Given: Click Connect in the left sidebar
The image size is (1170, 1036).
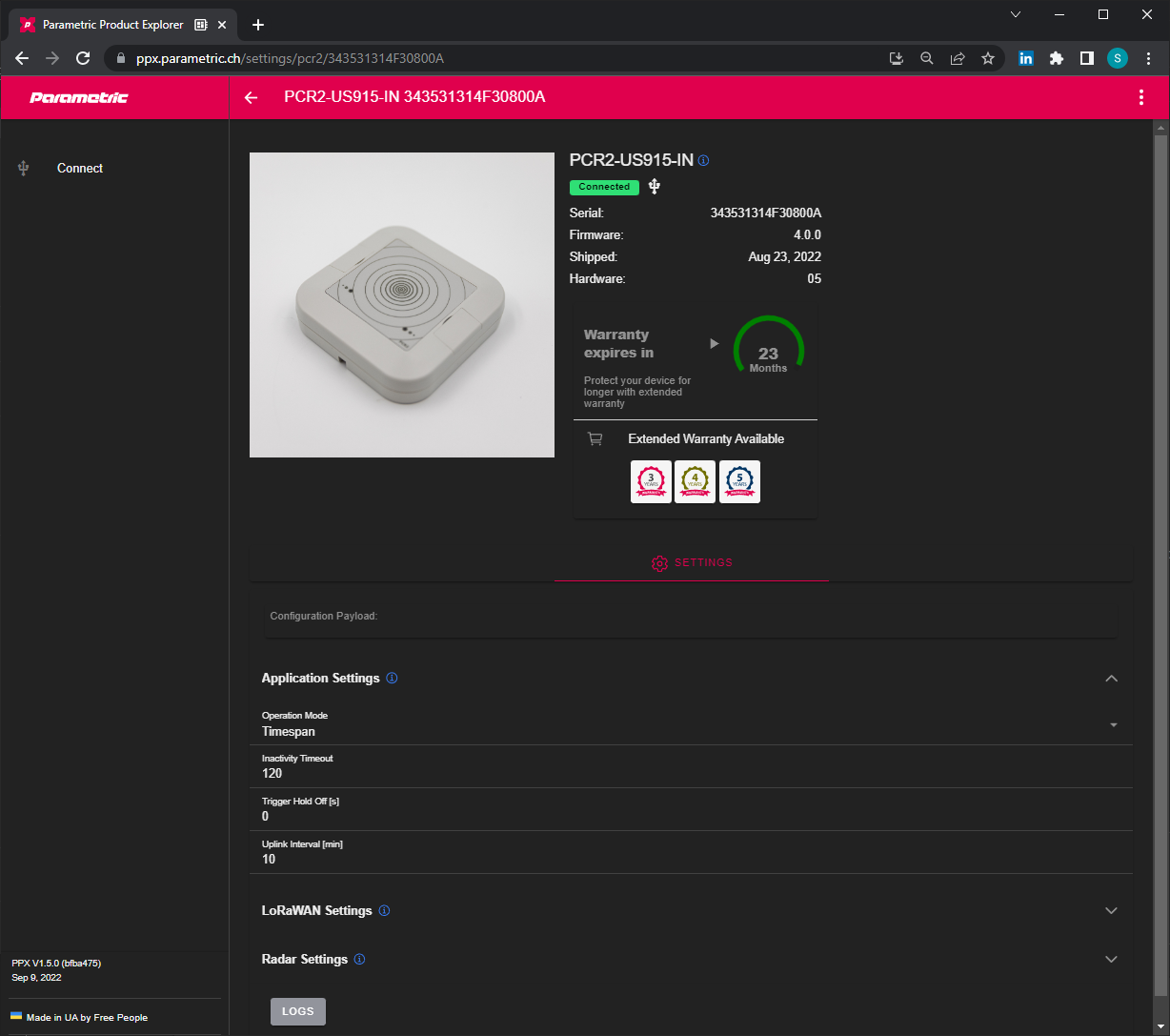Looking at the screenshot, I should coord(80,169).
